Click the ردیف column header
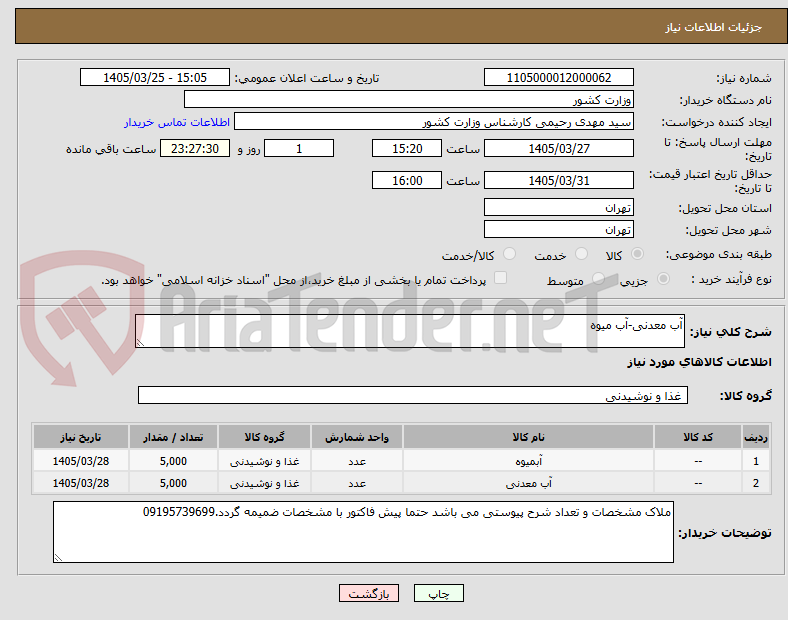 (x=756, y=437)
